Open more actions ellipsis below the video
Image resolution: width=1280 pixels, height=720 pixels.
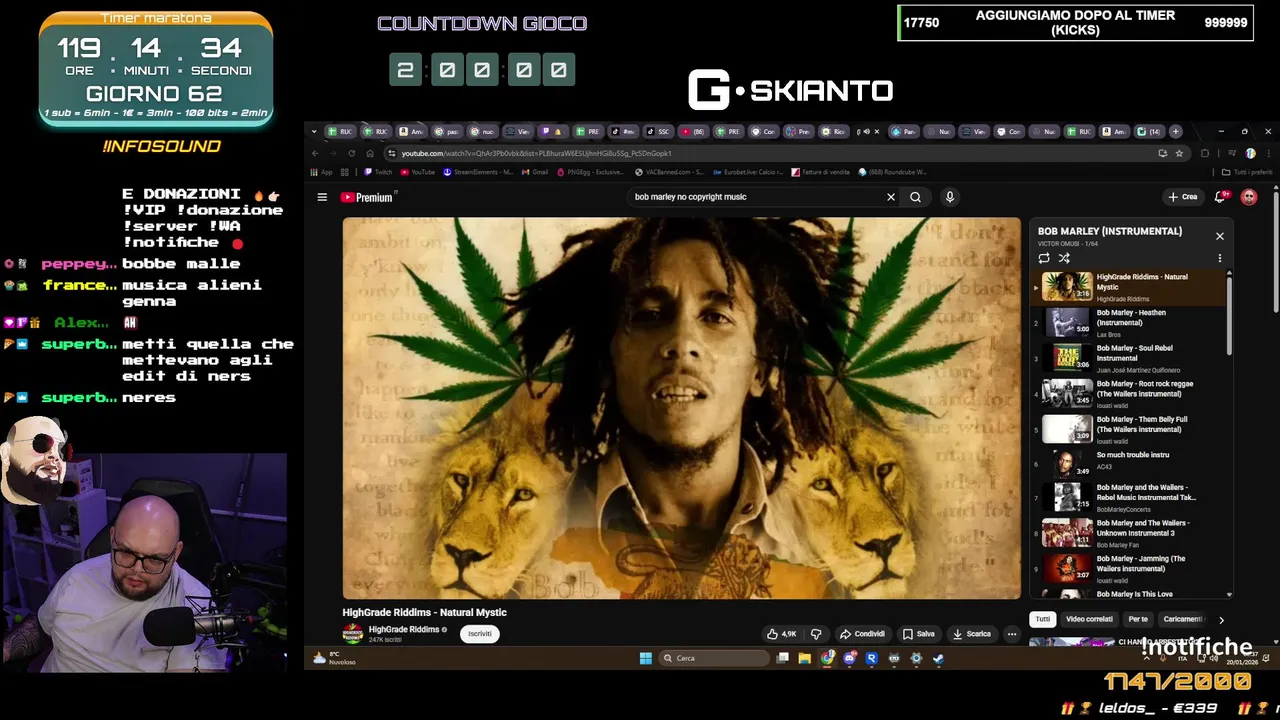pyautogui.click(x=1012, y=634)
